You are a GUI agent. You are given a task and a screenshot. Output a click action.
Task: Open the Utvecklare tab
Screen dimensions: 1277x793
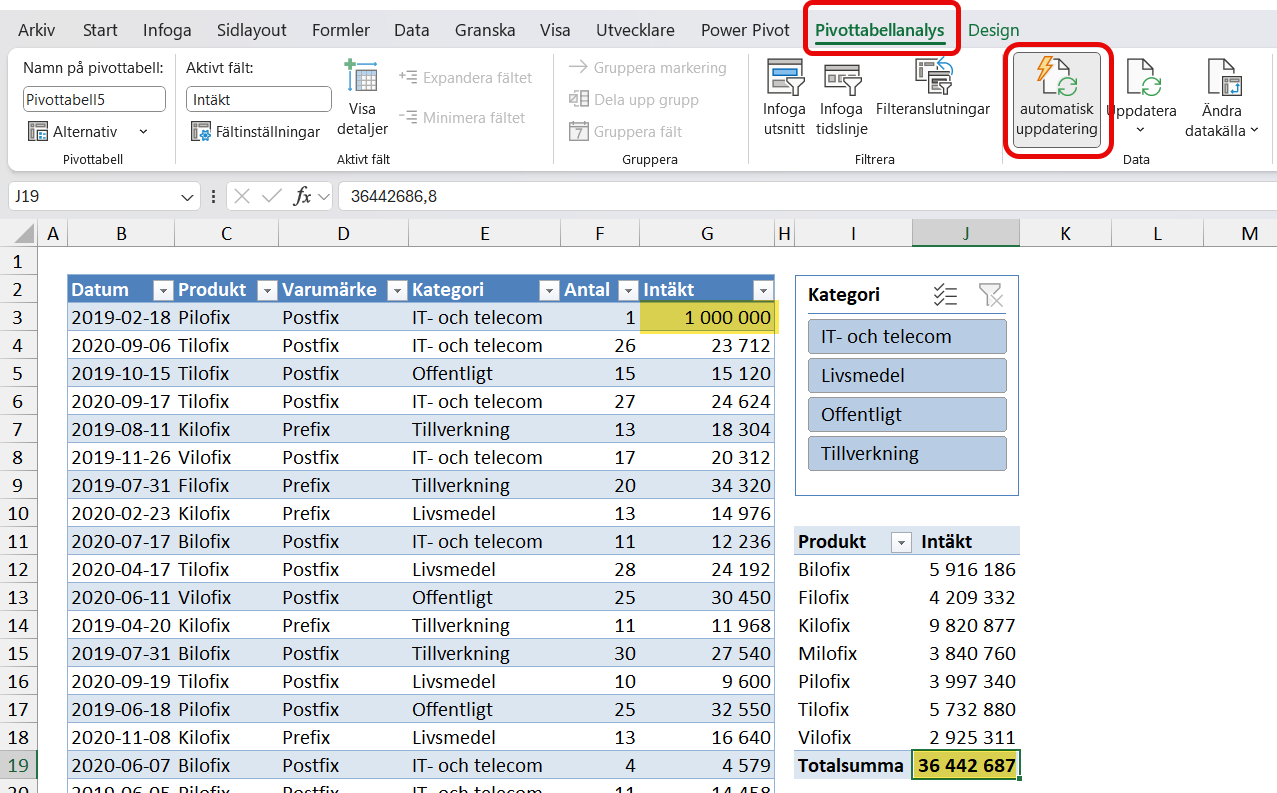click(x=635, y=30)
